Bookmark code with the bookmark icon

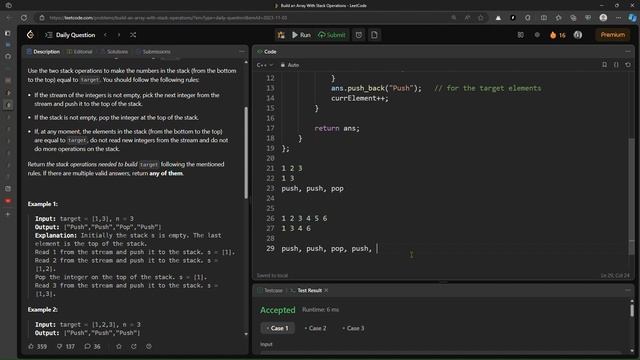pyautogui.click(x=604, y=65)
